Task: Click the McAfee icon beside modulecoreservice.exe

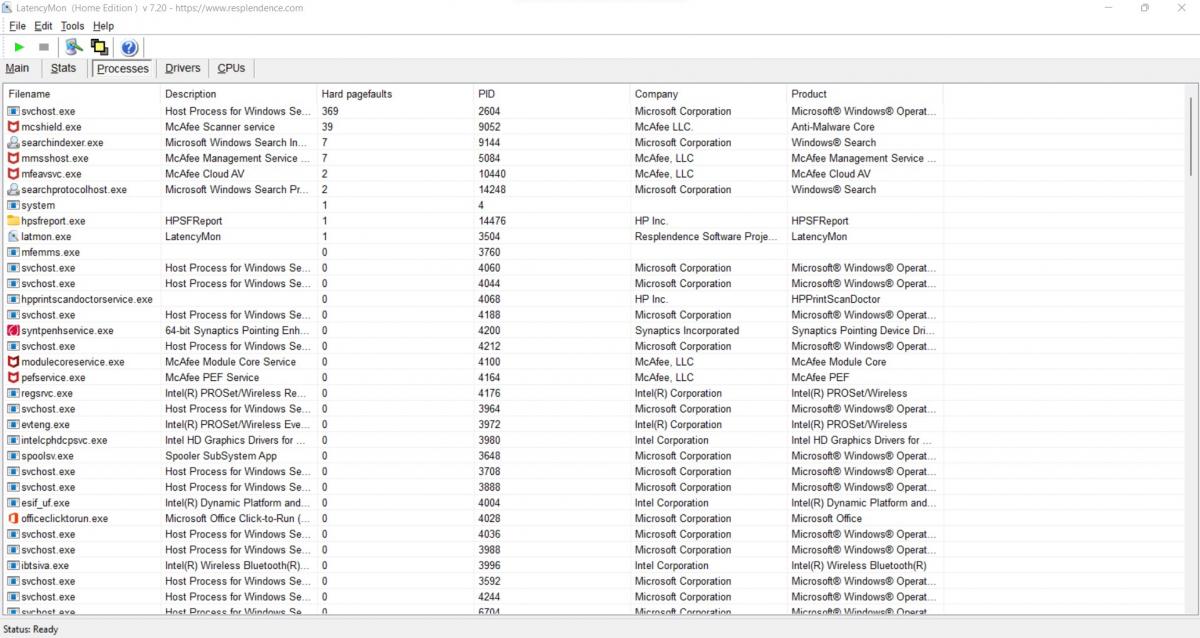Action: (13, 362)
